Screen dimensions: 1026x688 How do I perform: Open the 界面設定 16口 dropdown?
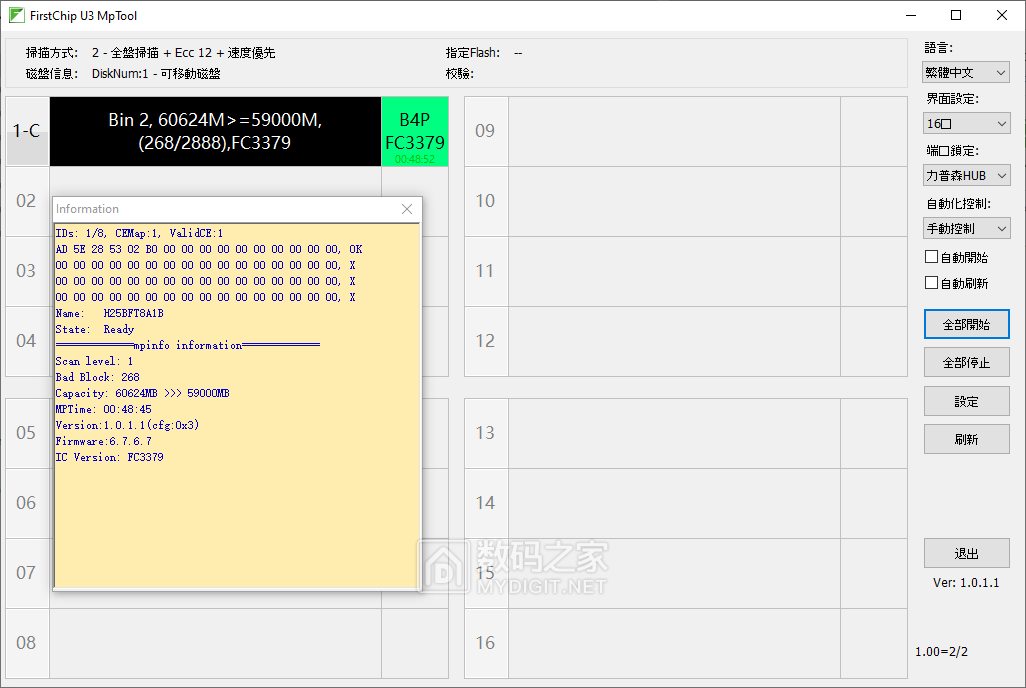pos(966,123)
